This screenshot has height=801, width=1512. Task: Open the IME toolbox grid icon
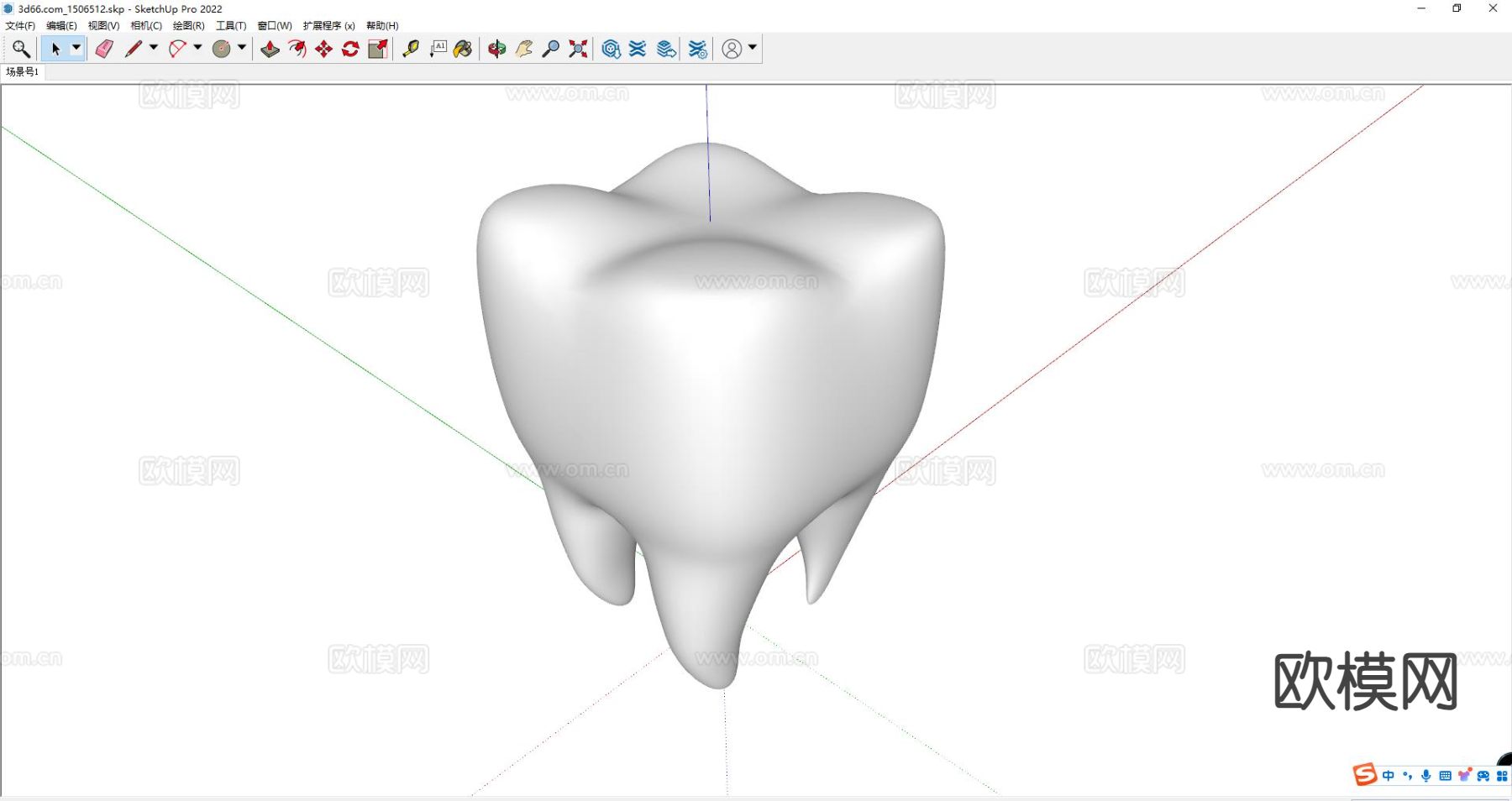1502,776
